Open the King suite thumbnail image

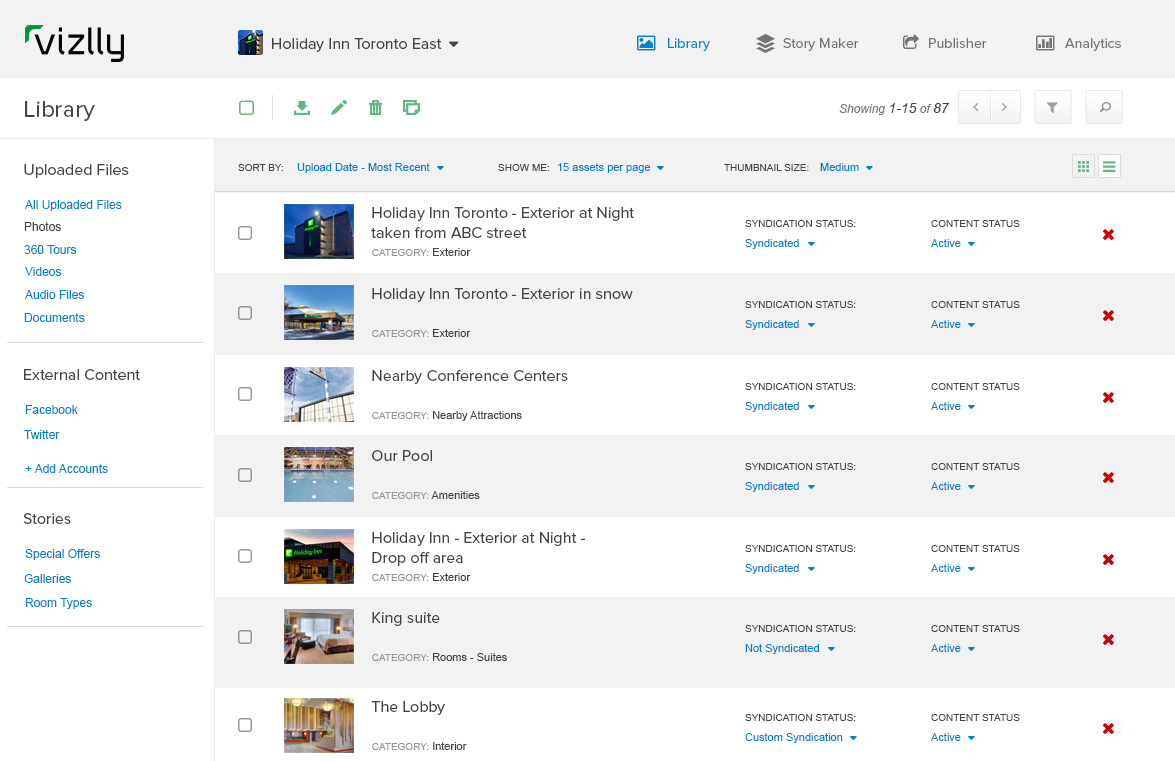coord(318,637)
